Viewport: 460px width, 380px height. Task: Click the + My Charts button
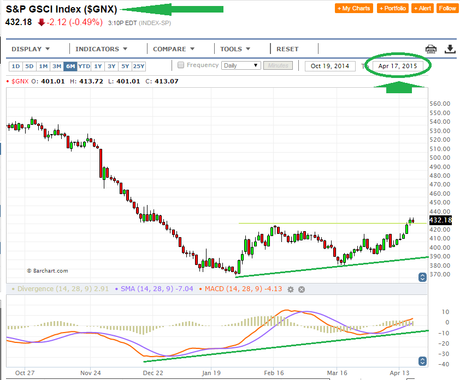[x=354, y=8]
